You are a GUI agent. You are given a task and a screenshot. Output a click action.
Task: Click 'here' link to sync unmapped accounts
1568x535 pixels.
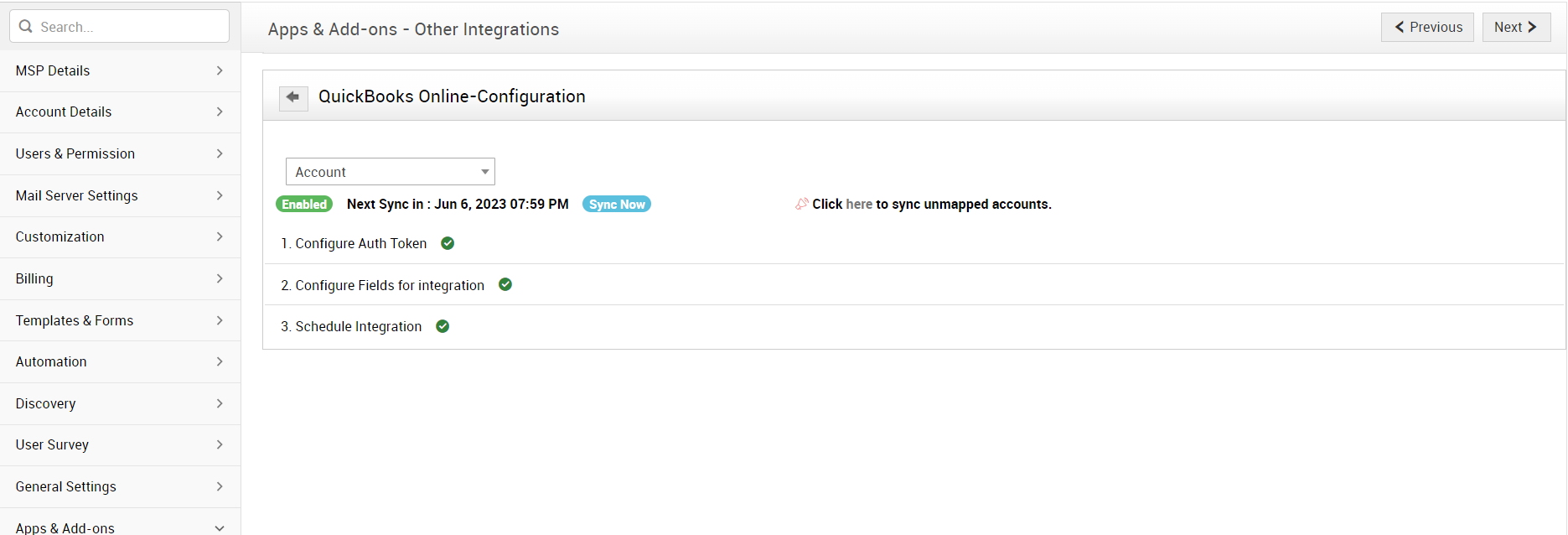(859, 204)
